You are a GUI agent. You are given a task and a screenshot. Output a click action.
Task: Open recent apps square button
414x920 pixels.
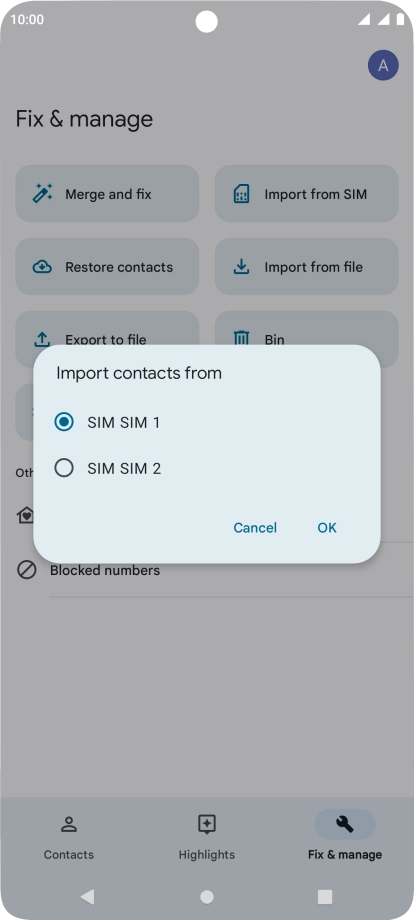coord(325,897)
